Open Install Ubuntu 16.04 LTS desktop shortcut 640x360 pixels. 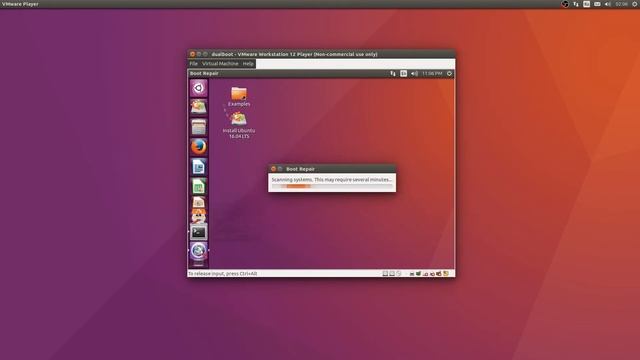pyautogui.click(x=239, y=125)
